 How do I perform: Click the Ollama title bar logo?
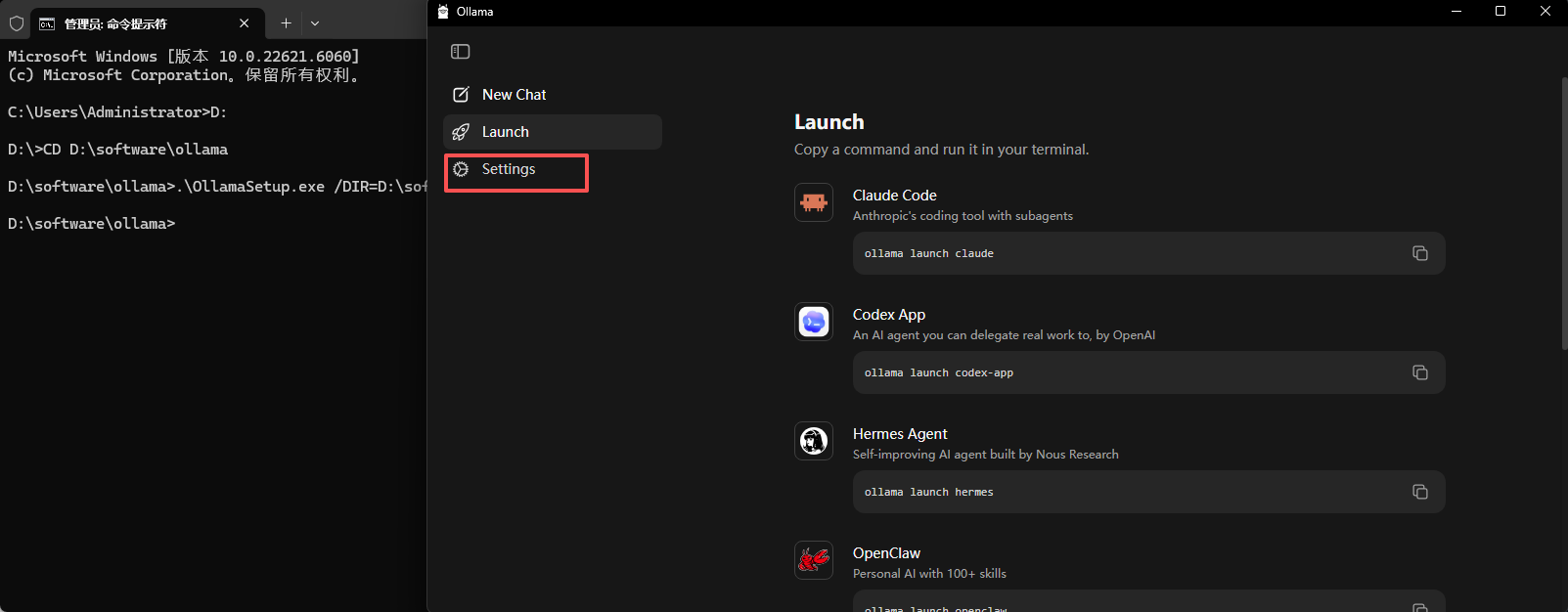443,12
